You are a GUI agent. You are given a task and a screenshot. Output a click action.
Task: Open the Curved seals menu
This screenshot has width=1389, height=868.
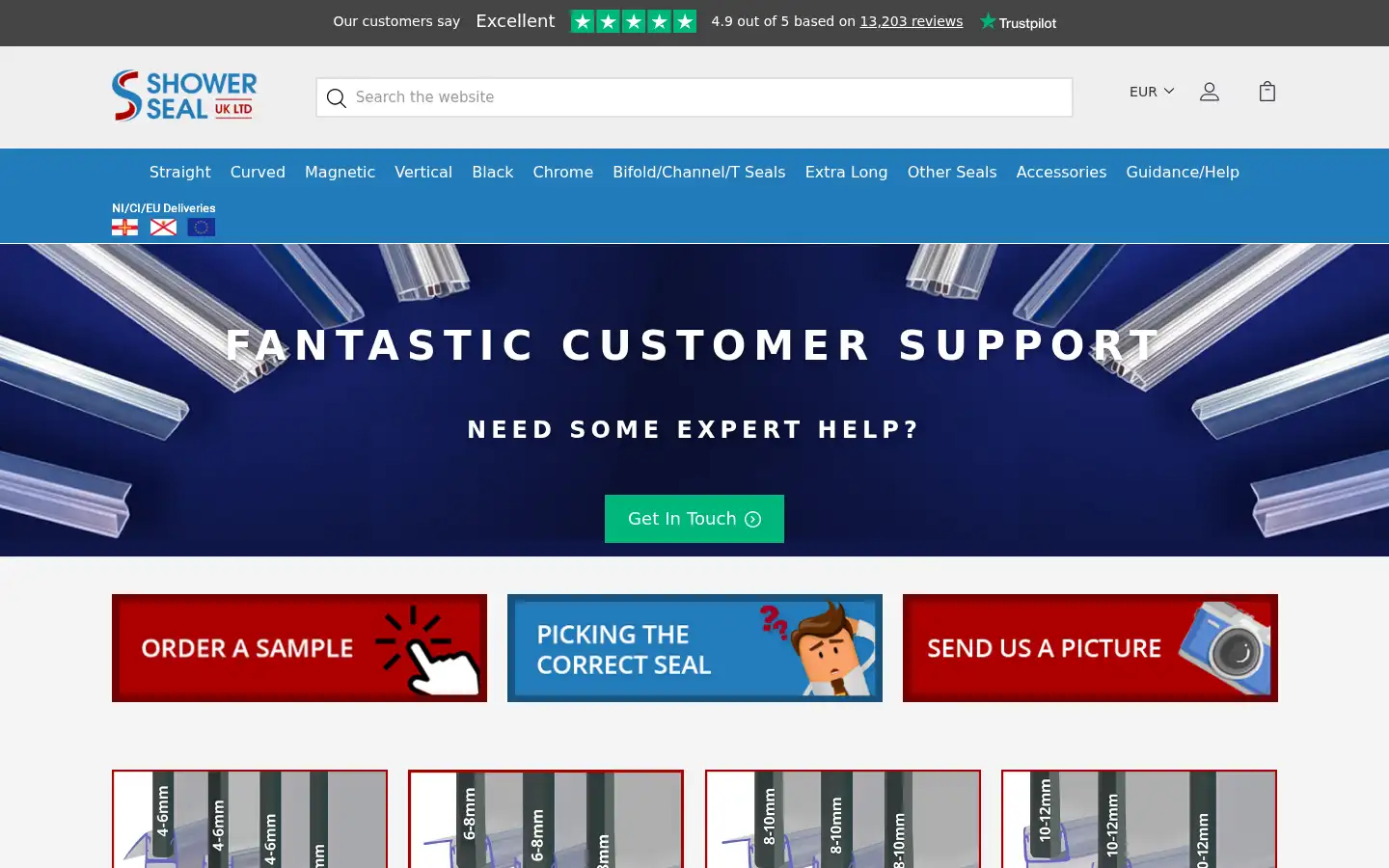click(x=258, y=172)
